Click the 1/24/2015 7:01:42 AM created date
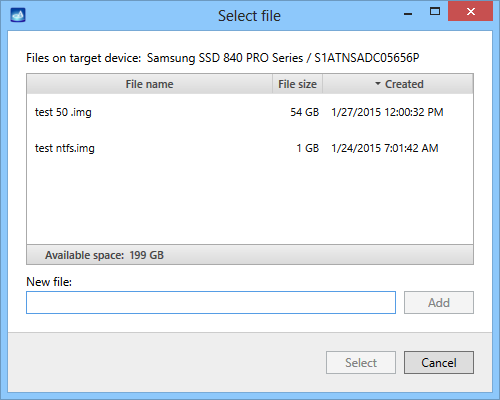The height and width of the screenshot is (400, 500). (x=385, y=148)
